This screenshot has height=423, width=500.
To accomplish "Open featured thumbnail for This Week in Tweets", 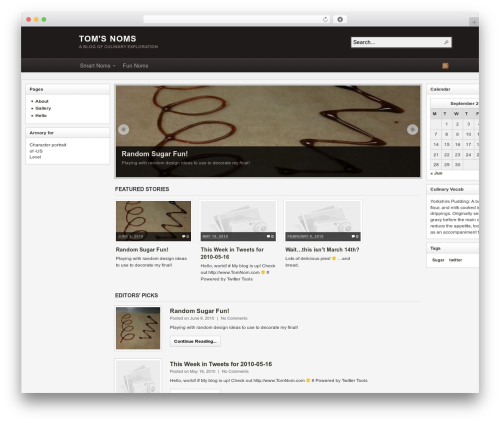I will click(x=238, y=221).
